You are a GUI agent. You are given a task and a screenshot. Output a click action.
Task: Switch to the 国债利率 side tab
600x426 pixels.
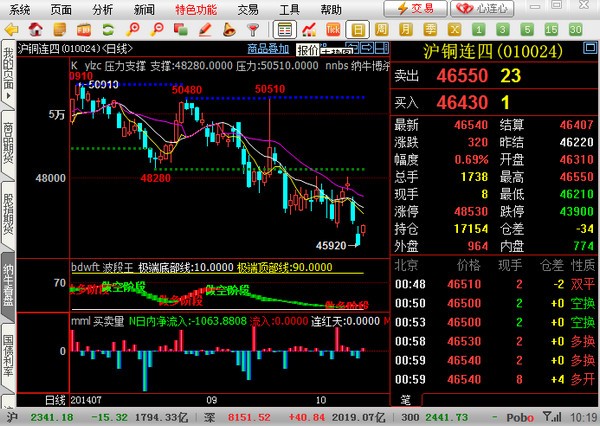[8, 356]
